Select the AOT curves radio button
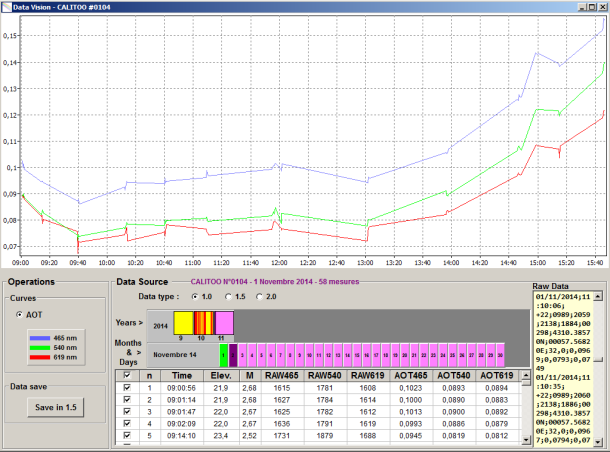This screenshot has width=610, height=452. pos(20,314)
